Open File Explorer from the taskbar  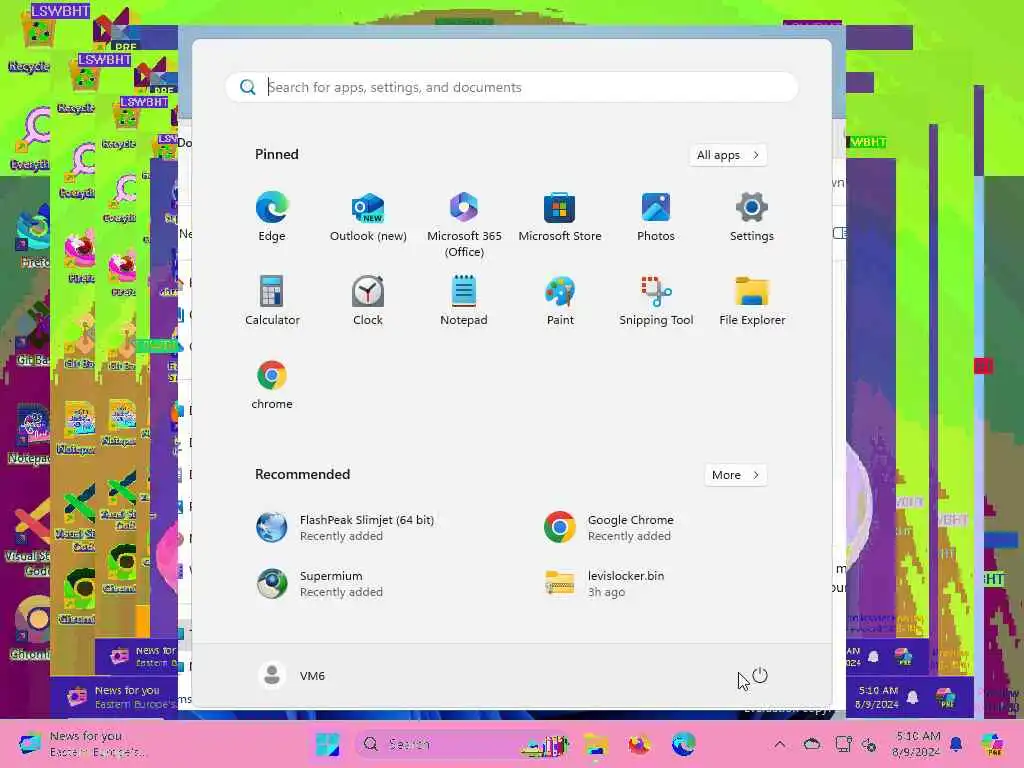coord(596,744)
